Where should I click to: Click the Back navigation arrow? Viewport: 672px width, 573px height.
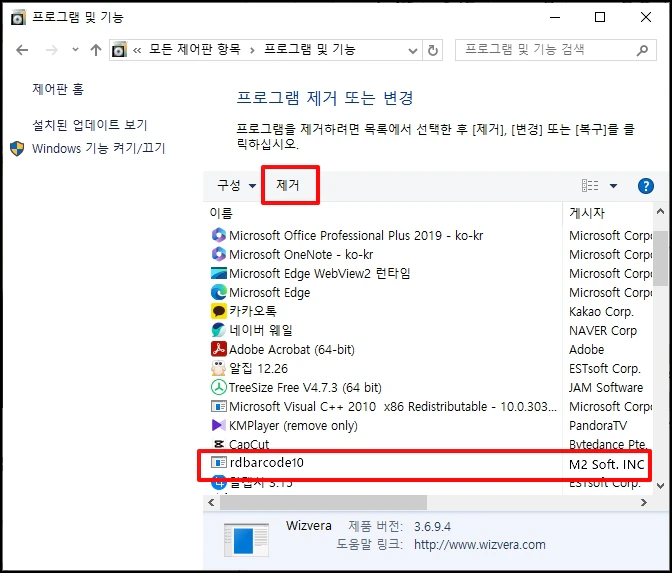click(x=22, y=50)
